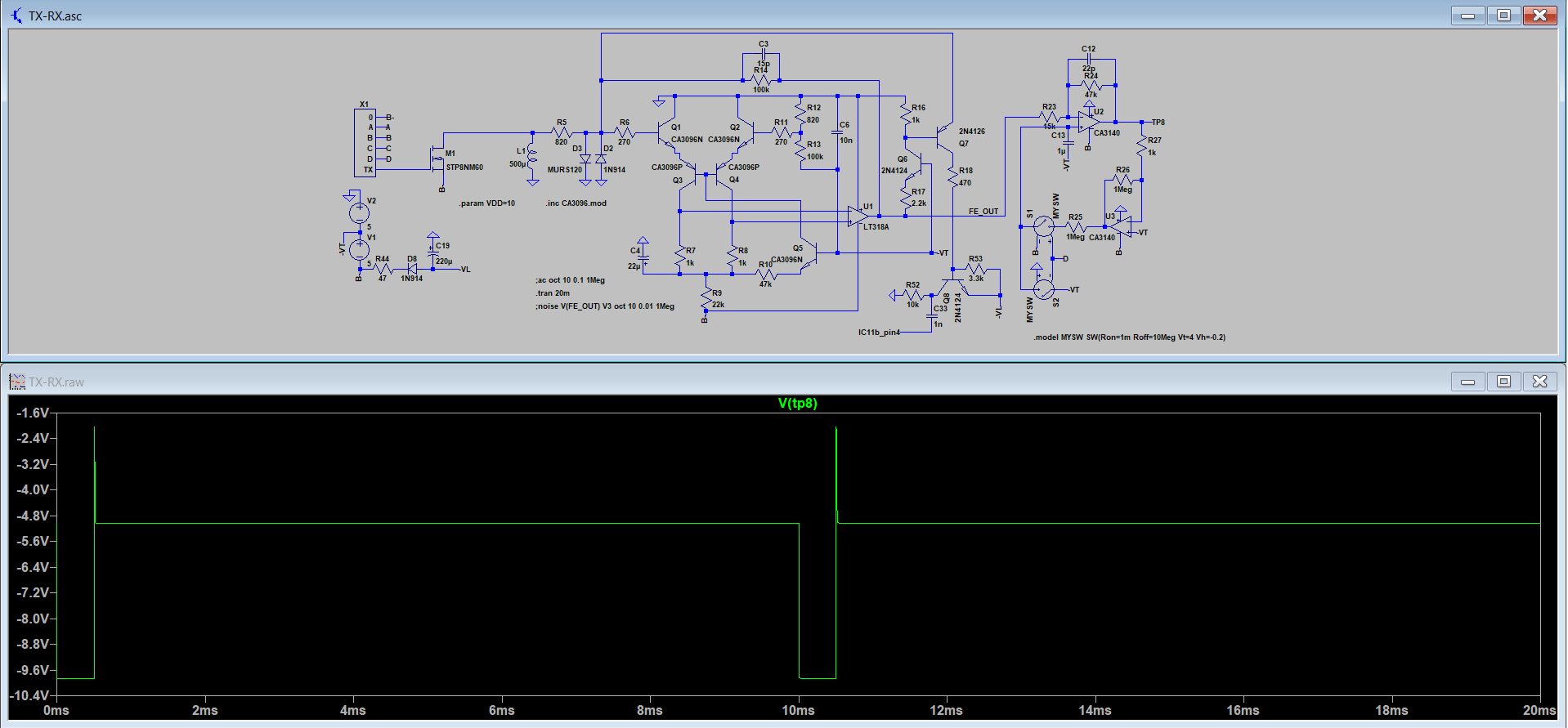Select the C19 220µ capacitor symbol
This screenshot has height=728, width=1568.
(x=433, y=252)
